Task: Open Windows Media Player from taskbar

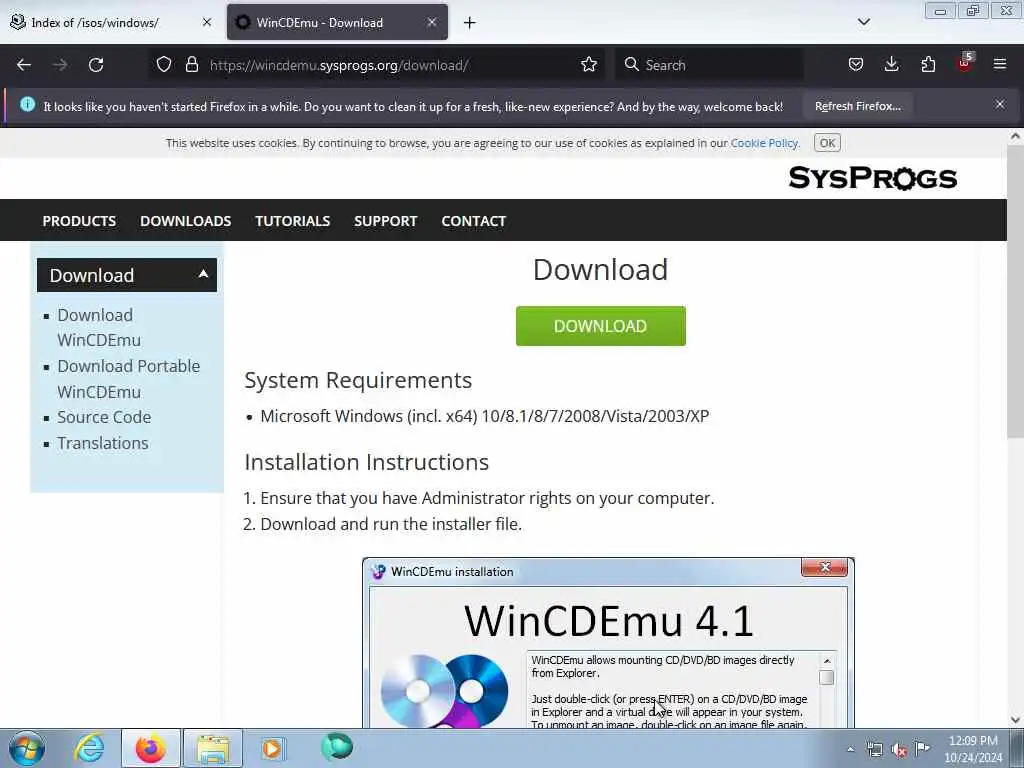Action: (x=272, y=748)
